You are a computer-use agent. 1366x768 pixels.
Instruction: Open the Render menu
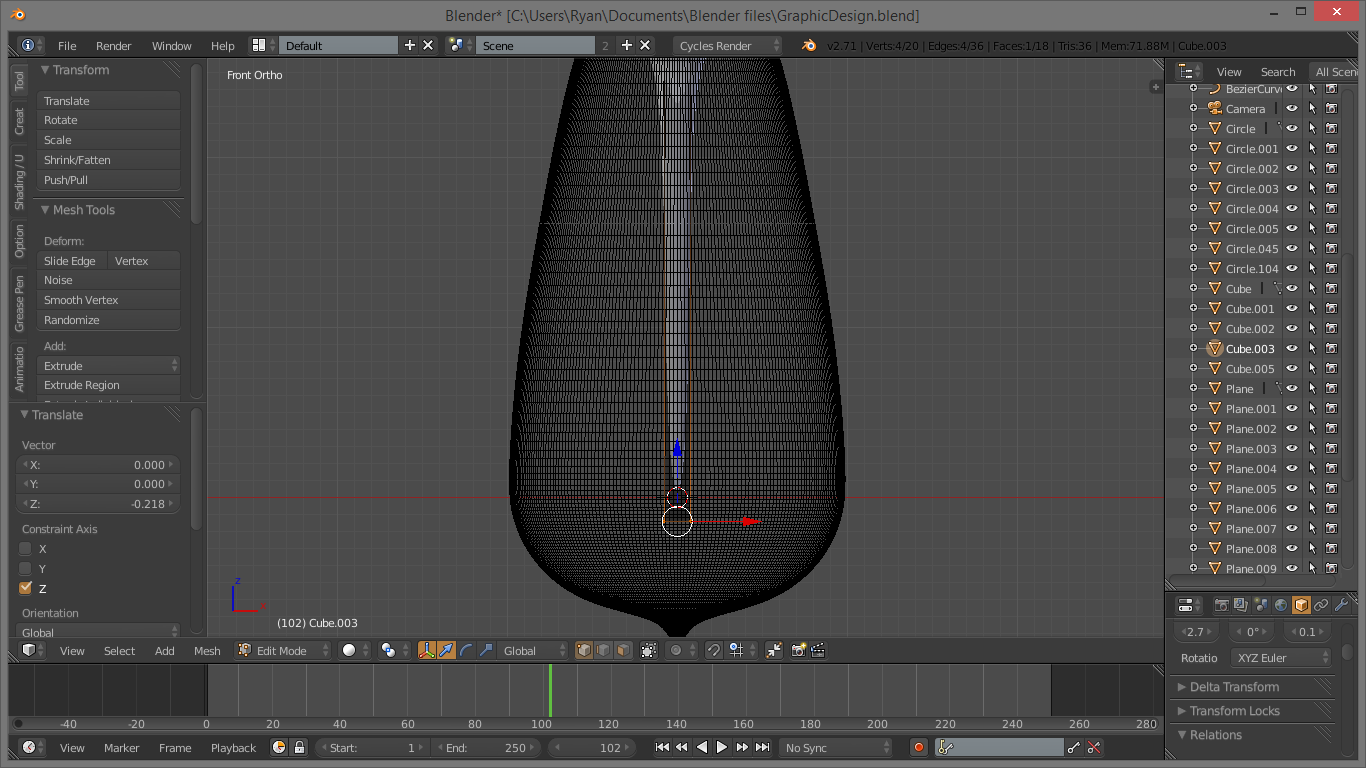click(x=114, y=45)
